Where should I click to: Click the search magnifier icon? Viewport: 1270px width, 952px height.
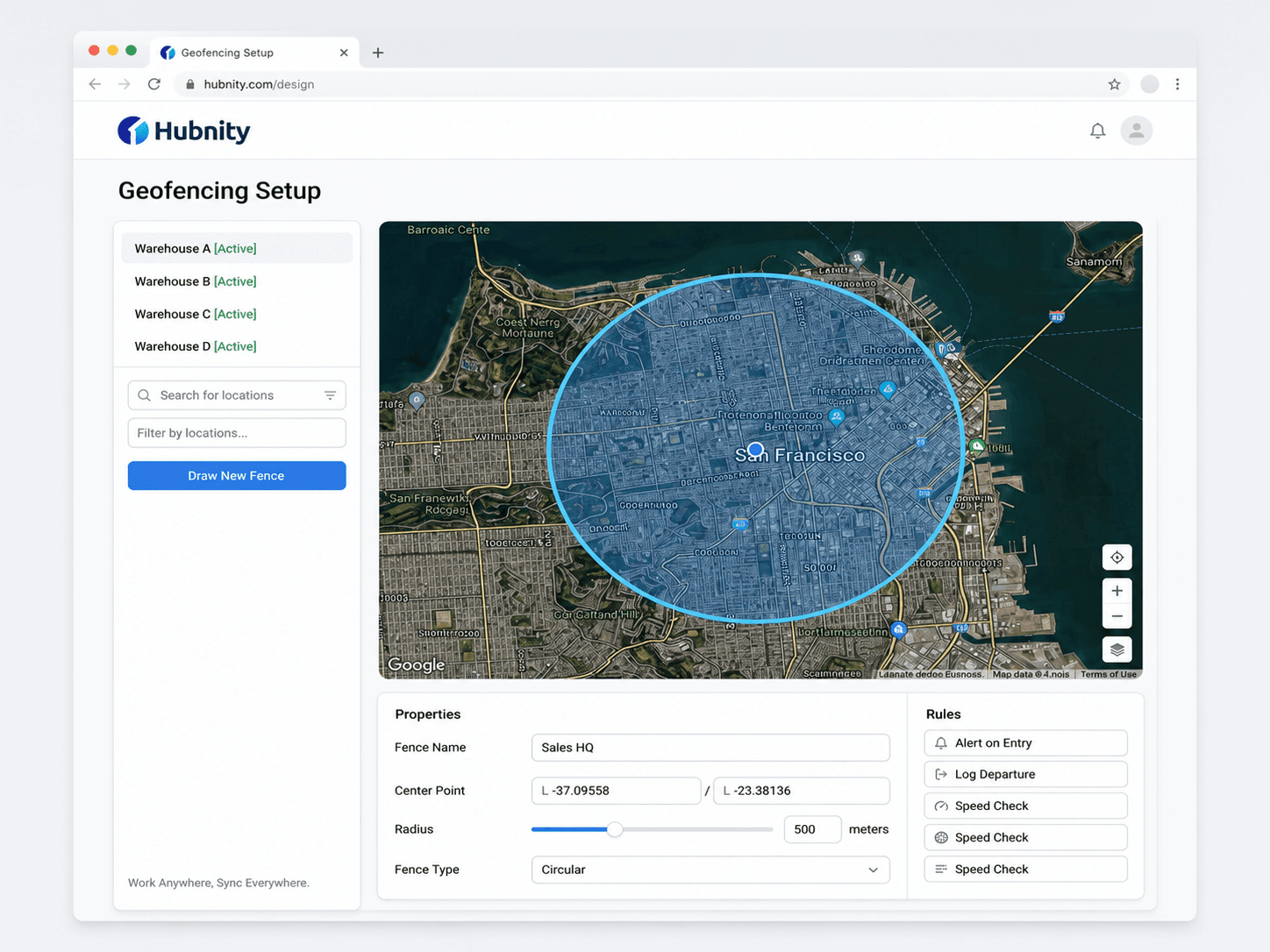click(x=145, y=395)
